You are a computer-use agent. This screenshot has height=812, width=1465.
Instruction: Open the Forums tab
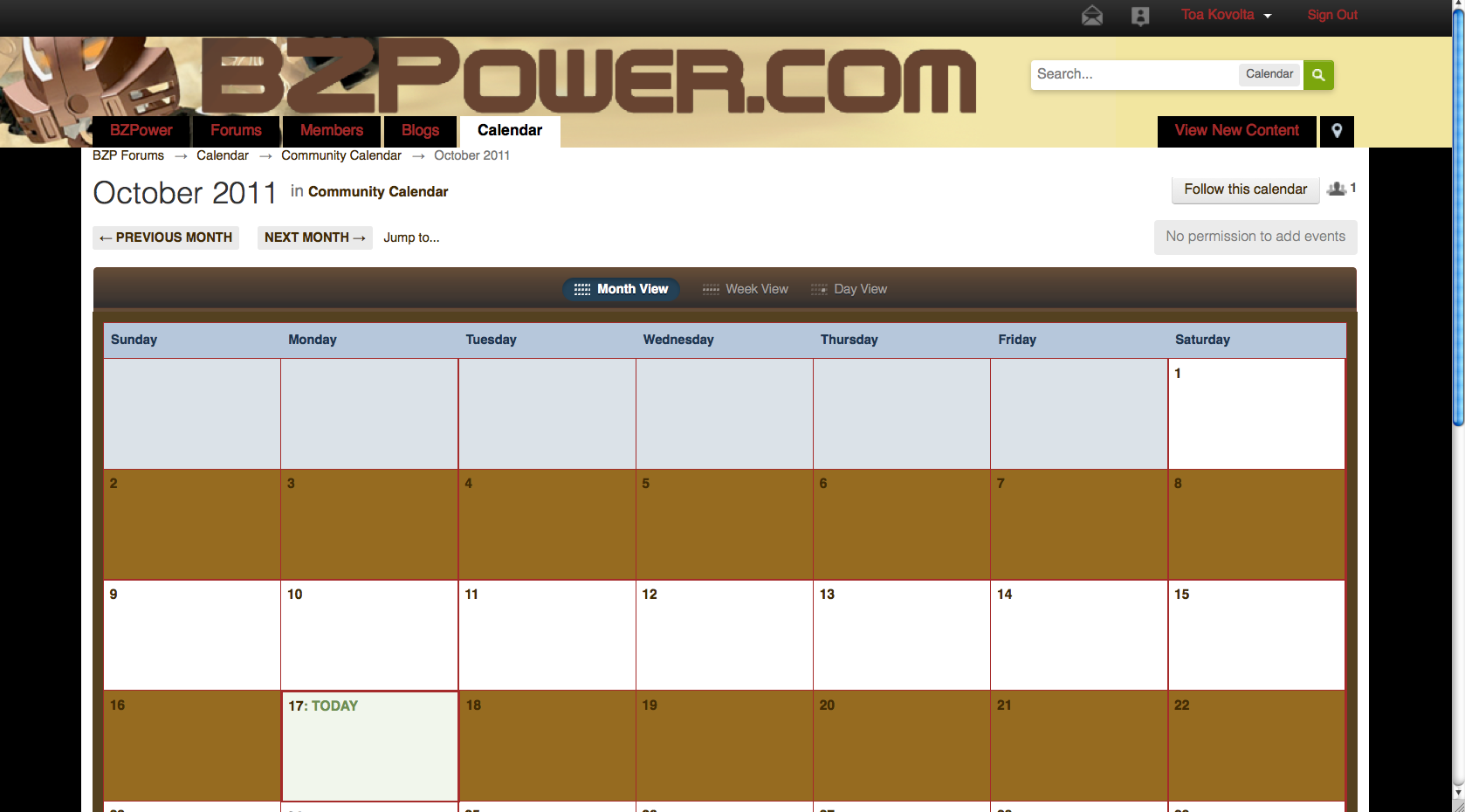236,131
